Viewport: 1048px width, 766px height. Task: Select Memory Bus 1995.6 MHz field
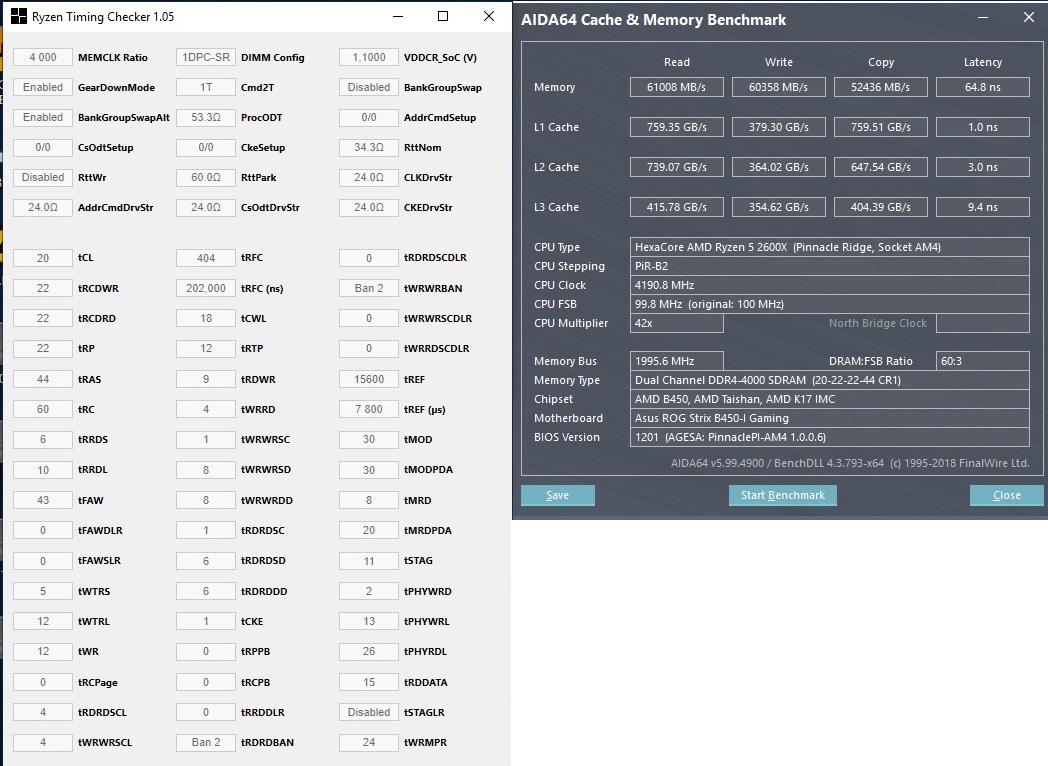676,361
